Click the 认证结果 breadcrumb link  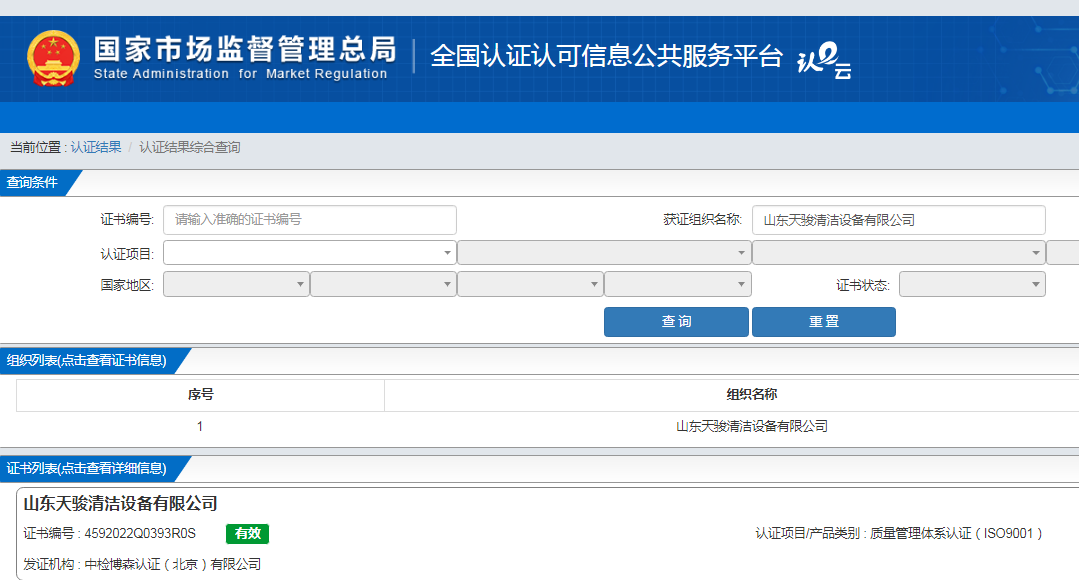point(96,147)
